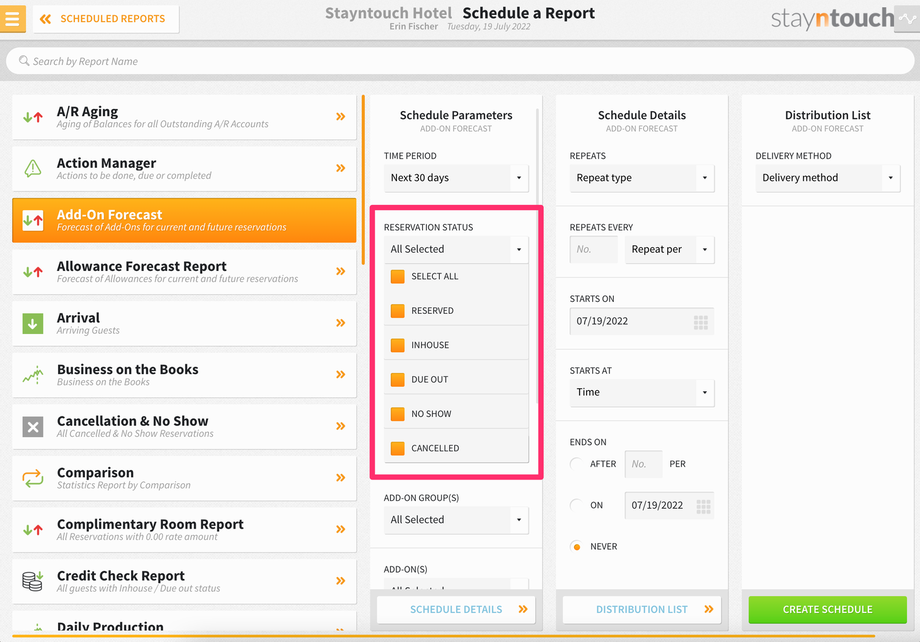The width and height of the screenshot is (920, 642).
Task: Click the Business on the Books chevron
Action: click(x=340, y=375)
